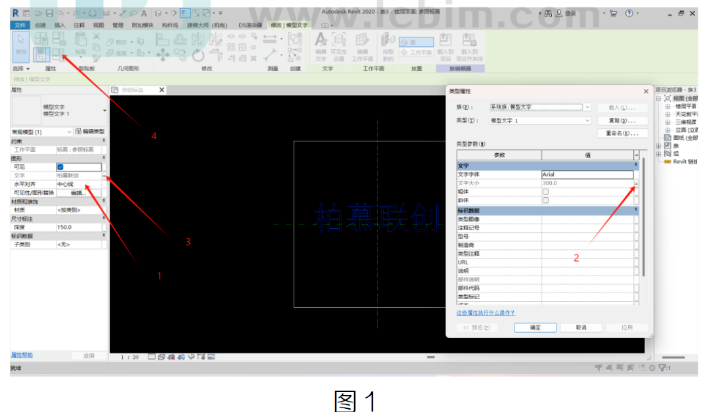Click the 可见性设置 (Visibility settings) icon
This screenshot has height=412, width=722.
(339, 46)
